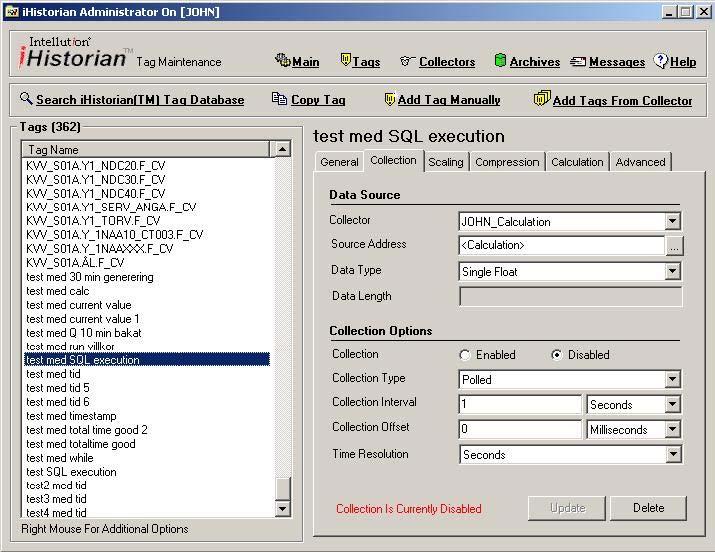Expand the Collection Type dropdown
Screen dimensions: 715x552
tap(672, 379)
